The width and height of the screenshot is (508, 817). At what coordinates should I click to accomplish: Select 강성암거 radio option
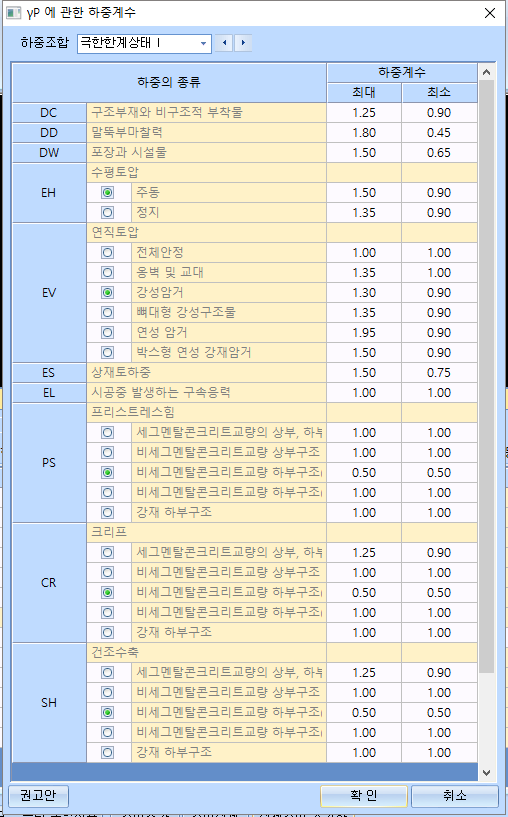pos(108,293)
